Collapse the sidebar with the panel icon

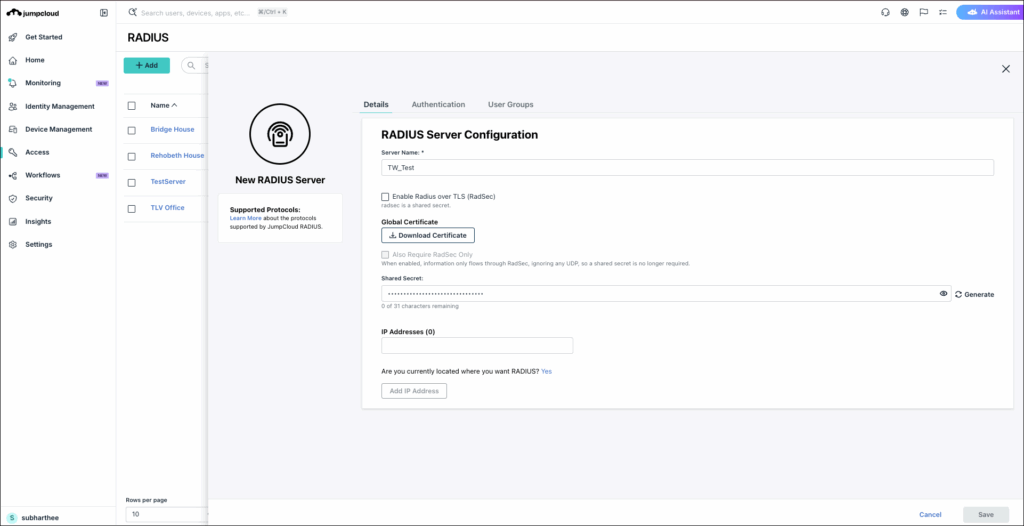pyautogui.click(x=104, y=12)
